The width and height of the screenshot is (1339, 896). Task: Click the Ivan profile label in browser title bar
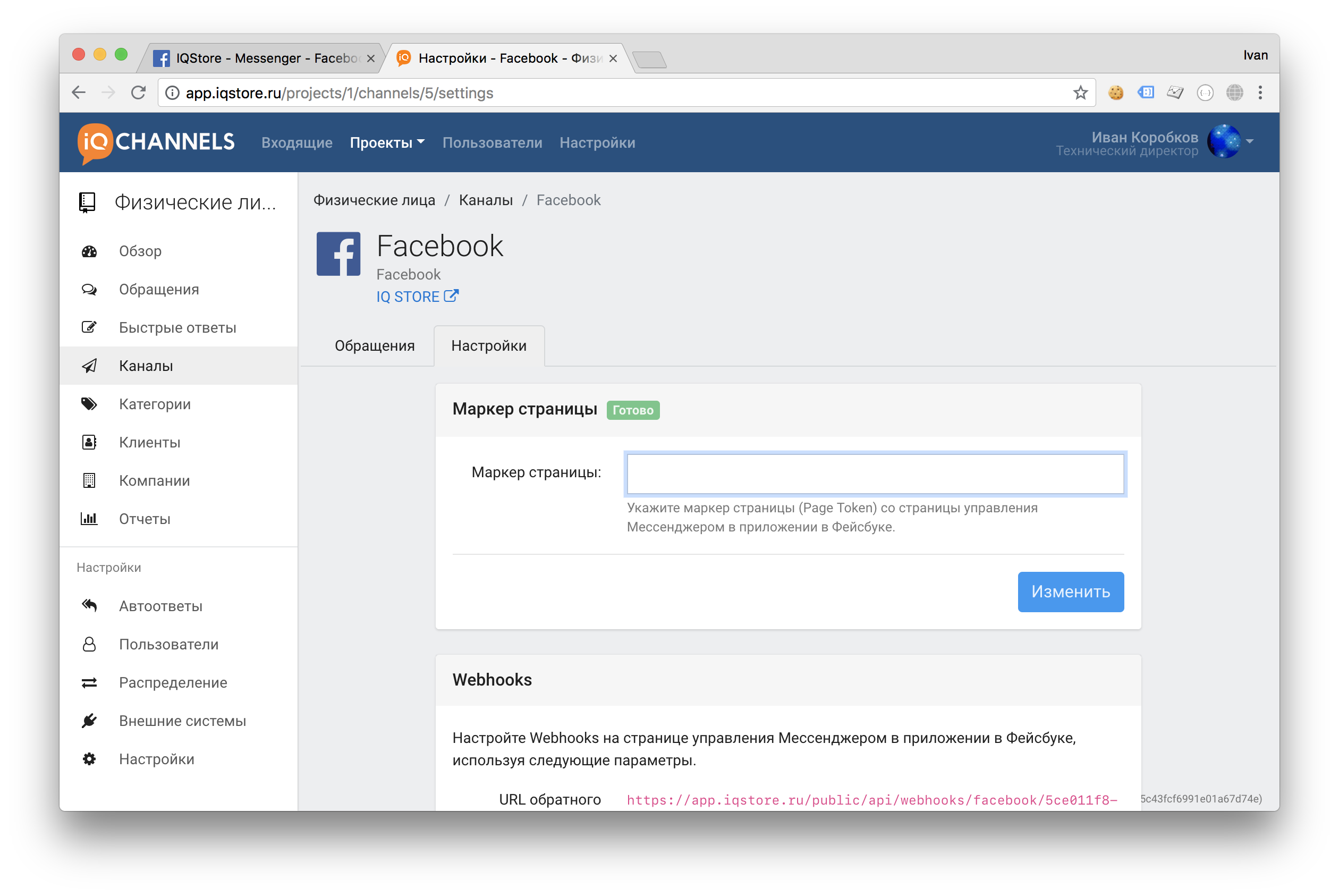[x=1255, y=55]
